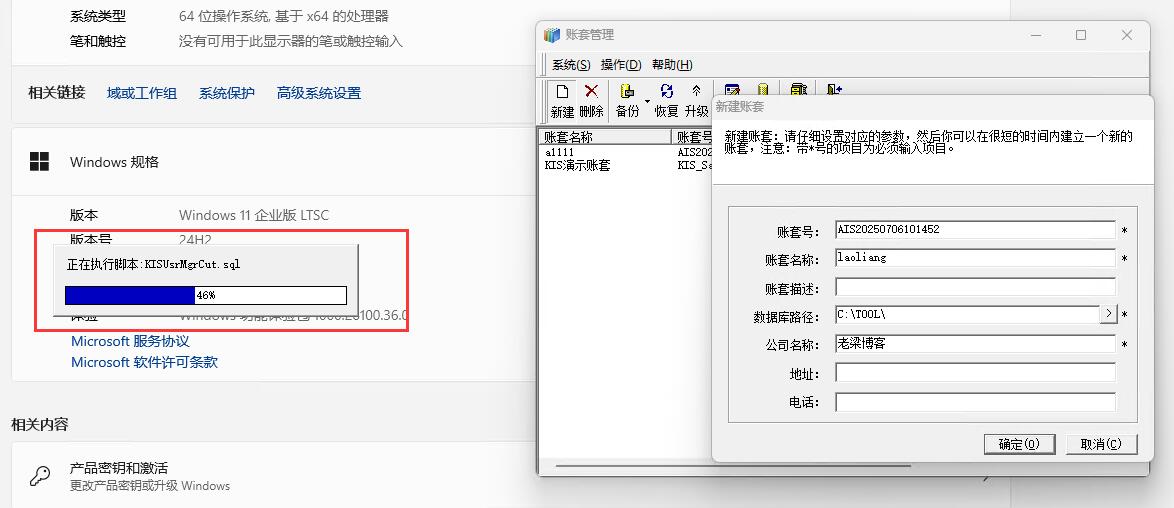1174x508 pixels.
Task: Click the 取消(C) button
Action: point(1101,444)
